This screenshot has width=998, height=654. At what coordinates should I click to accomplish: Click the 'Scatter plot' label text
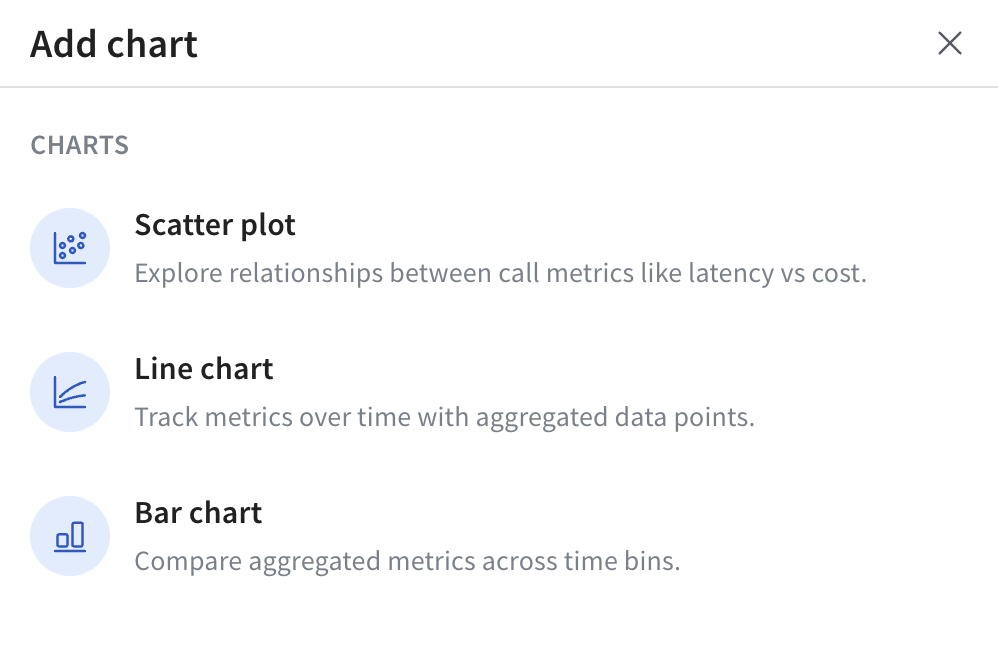click(214, 225)
